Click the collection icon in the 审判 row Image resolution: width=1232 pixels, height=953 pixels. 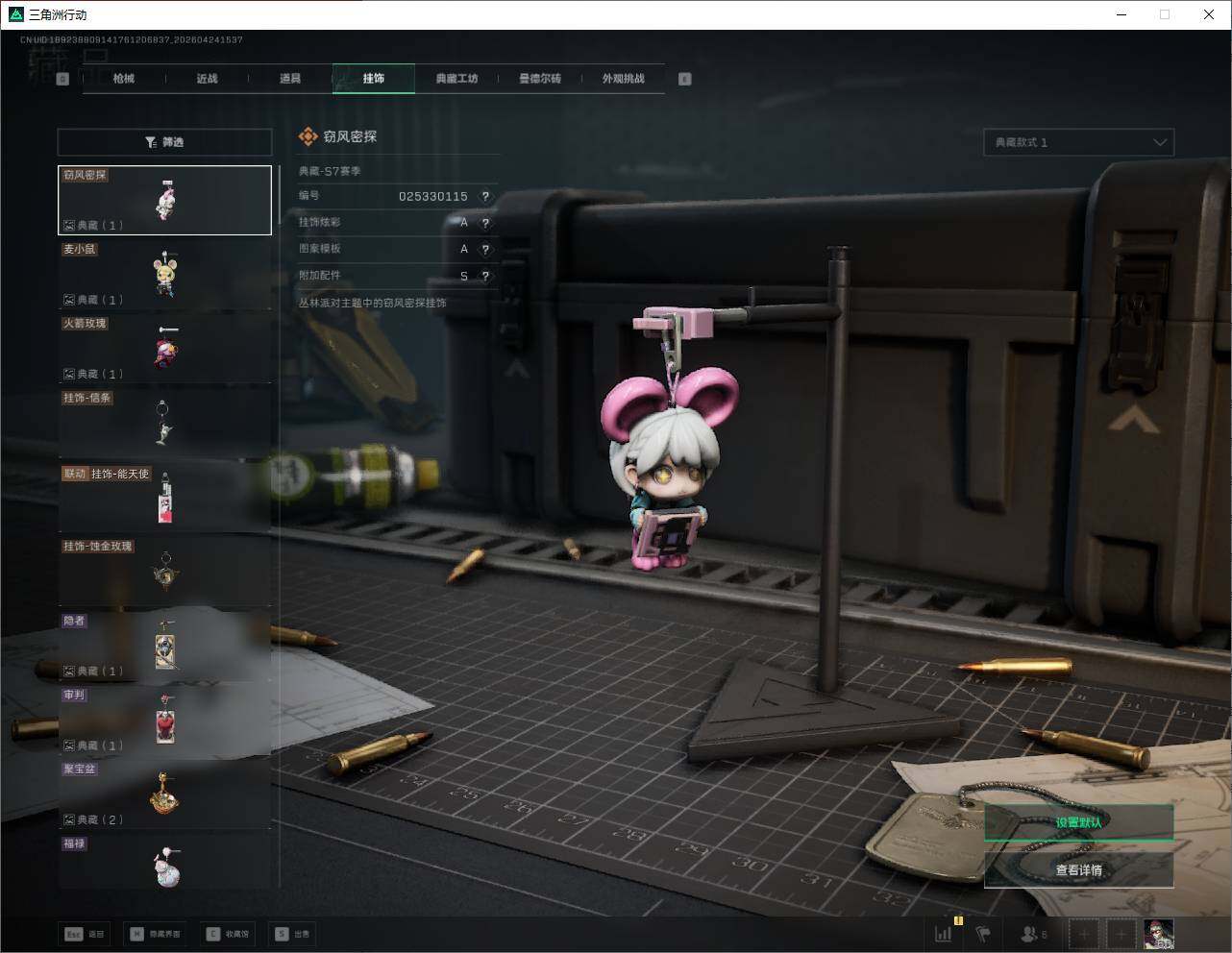(69, 745)
